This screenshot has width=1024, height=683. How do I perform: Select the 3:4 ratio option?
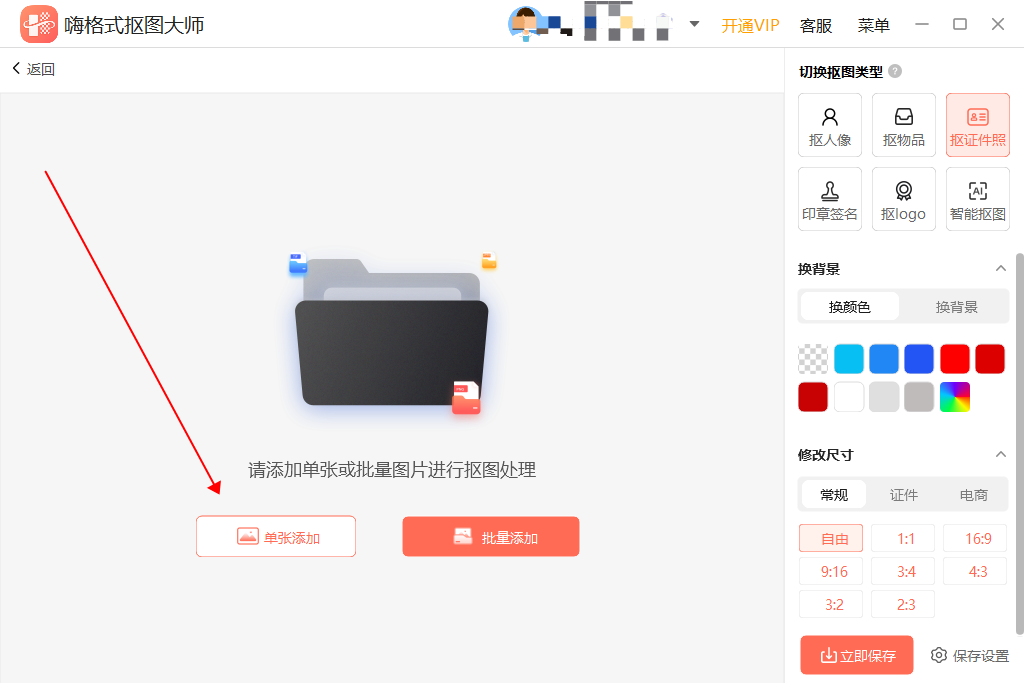coord(903,571)
